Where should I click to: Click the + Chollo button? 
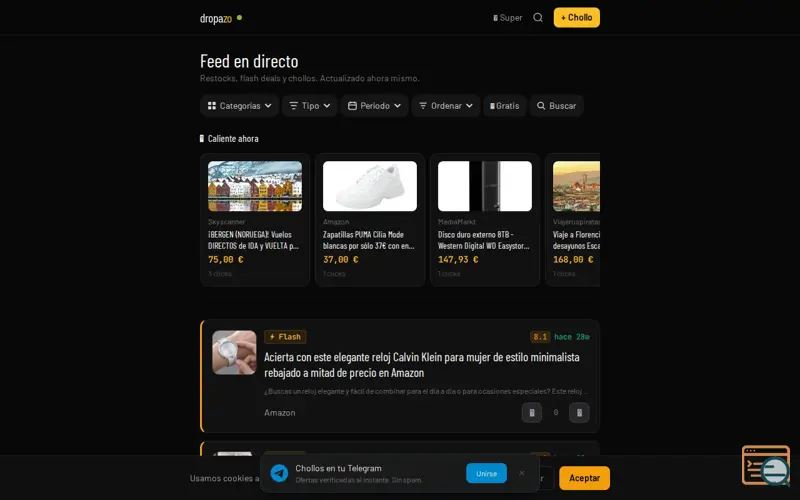[x=577, y=17]
